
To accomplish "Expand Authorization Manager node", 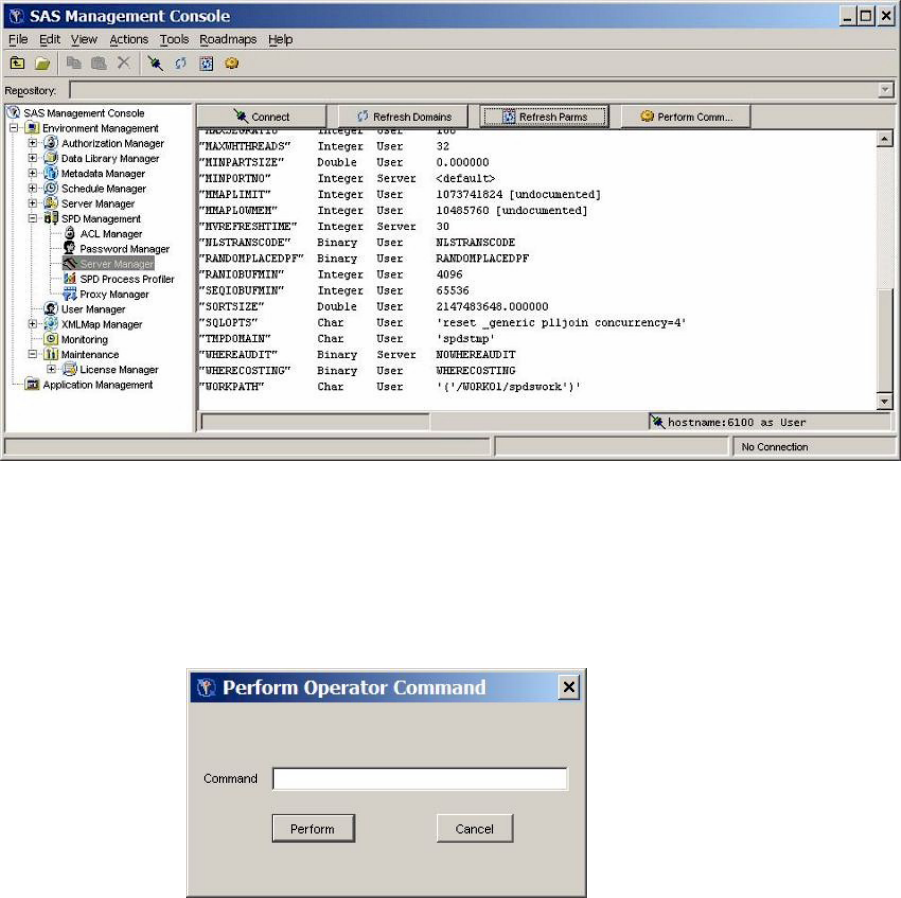I will click(x=33, y=142).
